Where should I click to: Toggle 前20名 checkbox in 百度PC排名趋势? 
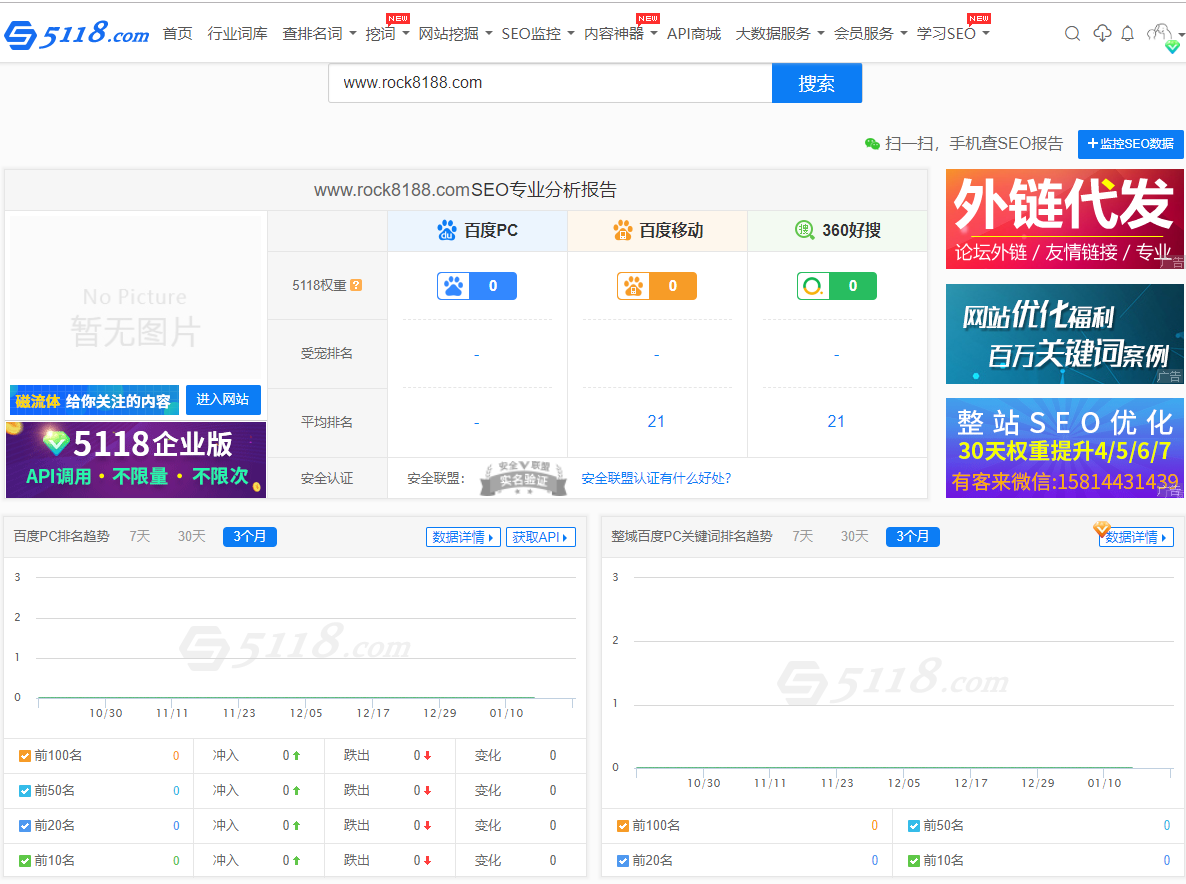25,825
